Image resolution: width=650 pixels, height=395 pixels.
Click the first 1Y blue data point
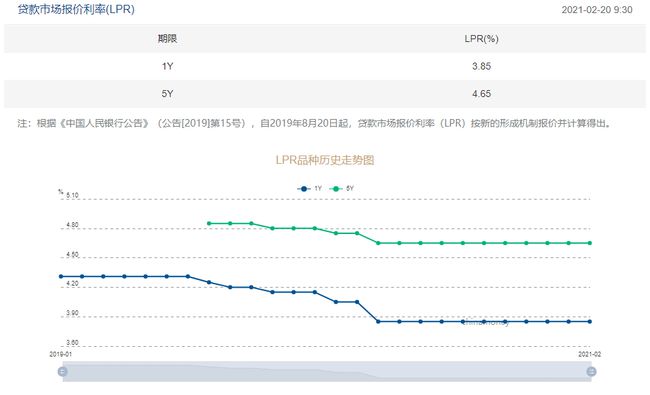tap(61, 276)
